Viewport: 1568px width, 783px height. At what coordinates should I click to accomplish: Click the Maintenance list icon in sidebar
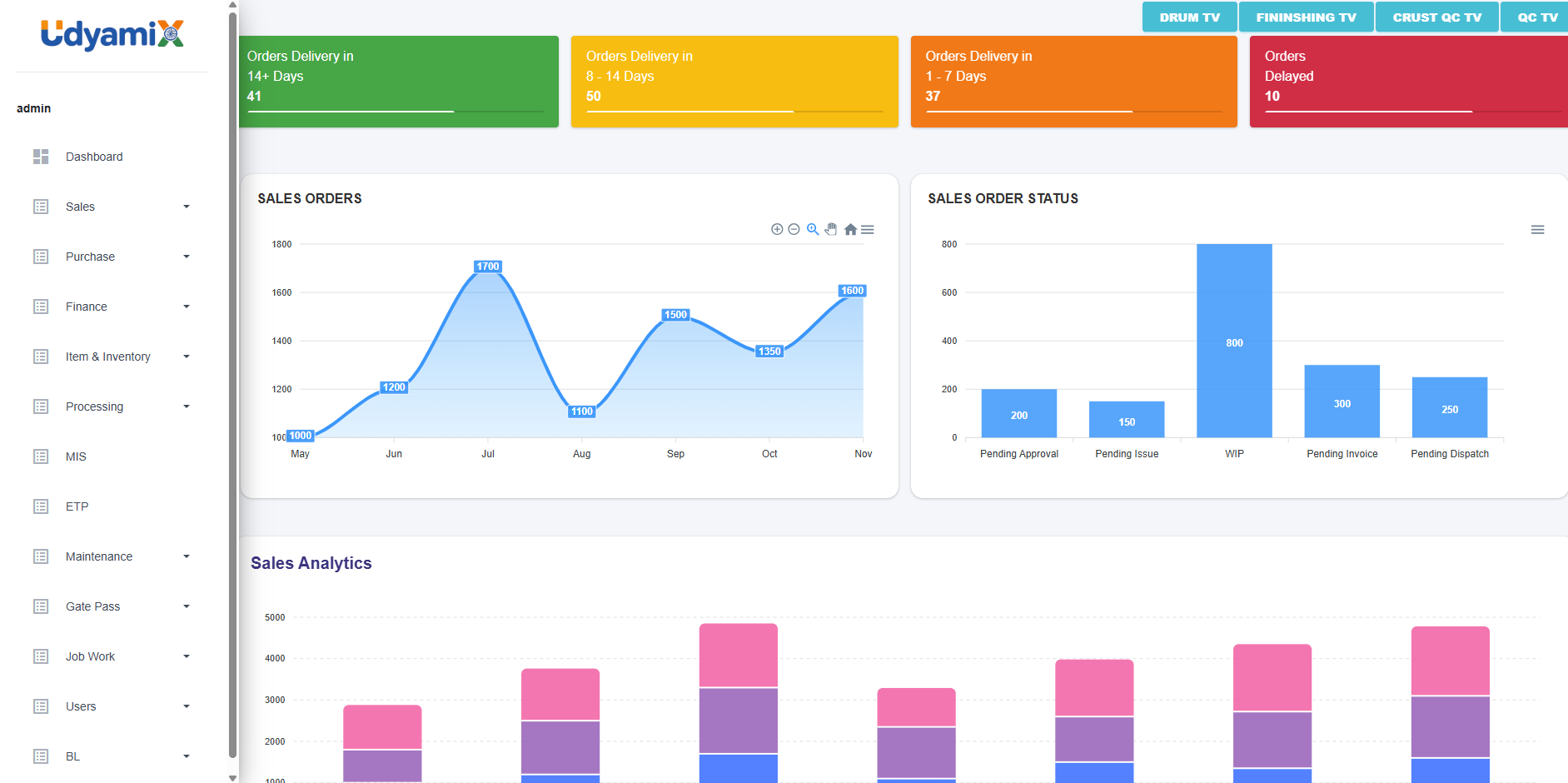pyautogui.click(x=41, y=556)
